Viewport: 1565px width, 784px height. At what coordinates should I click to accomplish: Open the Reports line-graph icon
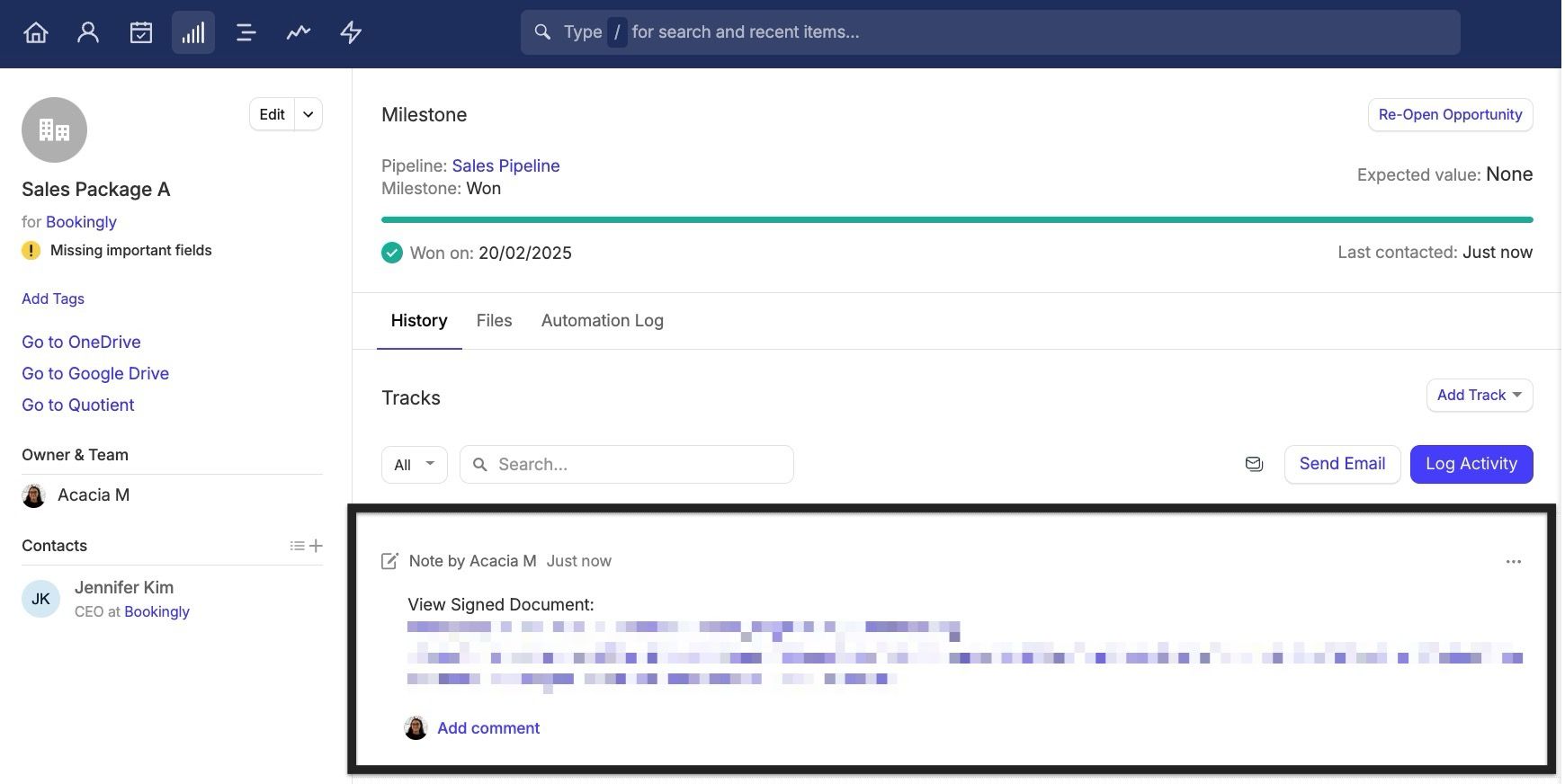coord(299,32)
